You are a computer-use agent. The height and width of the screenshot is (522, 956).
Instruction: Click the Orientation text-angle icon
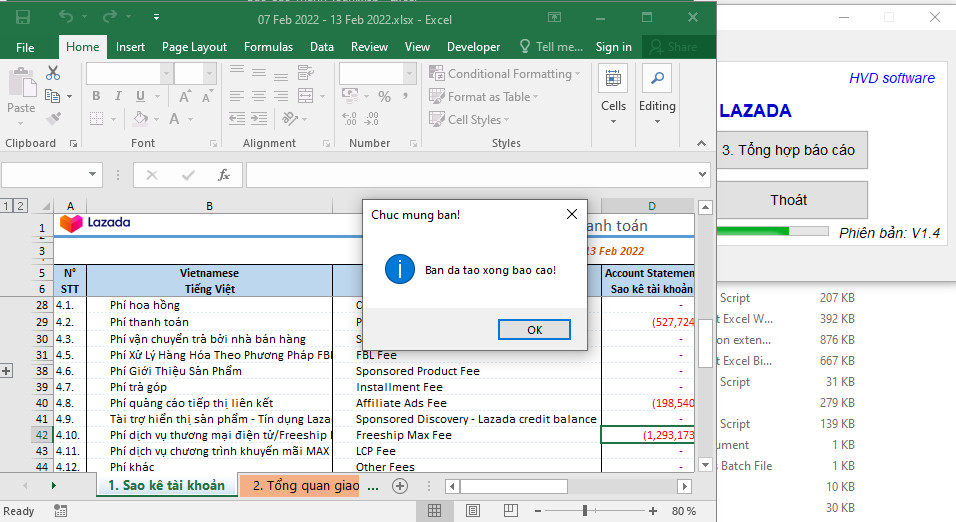(290, 118)
